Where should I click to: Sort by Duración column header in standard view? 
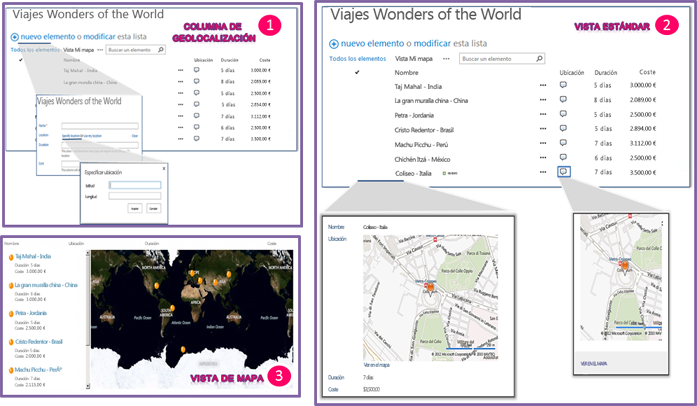click(605, 72)
